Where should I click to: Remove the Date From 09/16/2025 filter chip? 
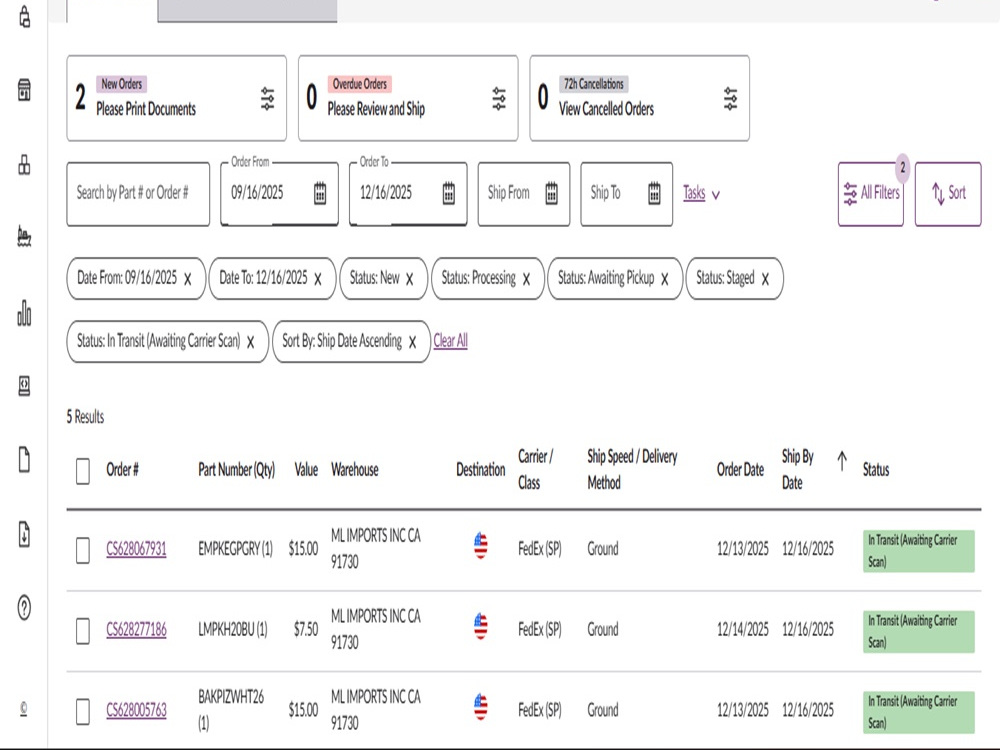[x=188, y=279]
